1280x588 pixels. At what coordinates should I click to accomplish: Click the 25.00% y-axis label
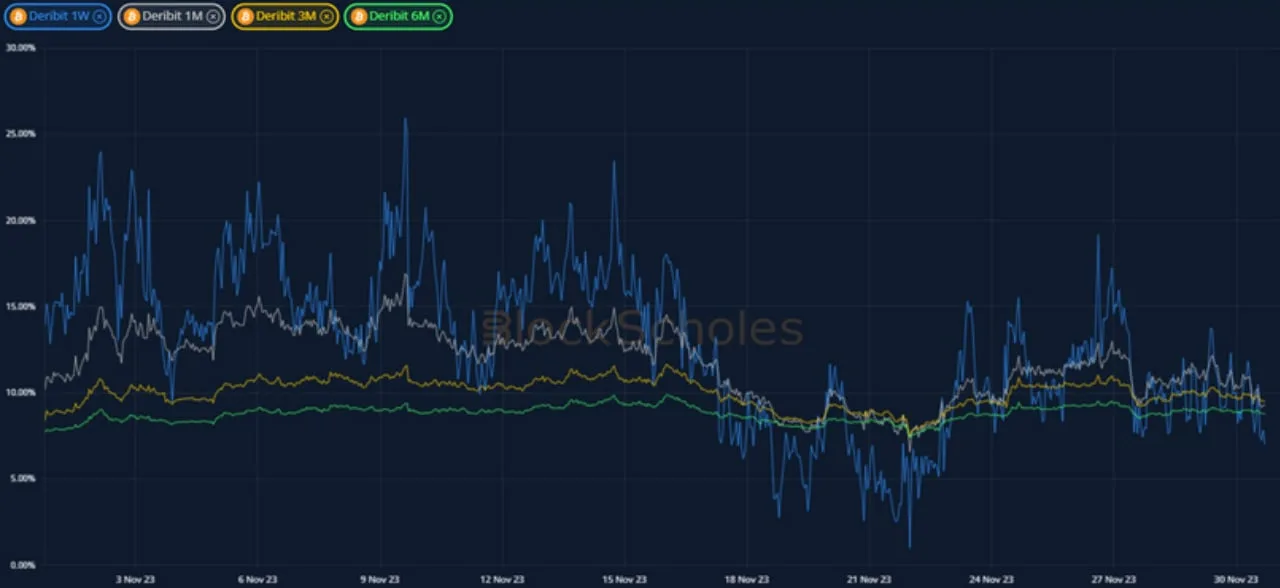click(x=22, y=133)
